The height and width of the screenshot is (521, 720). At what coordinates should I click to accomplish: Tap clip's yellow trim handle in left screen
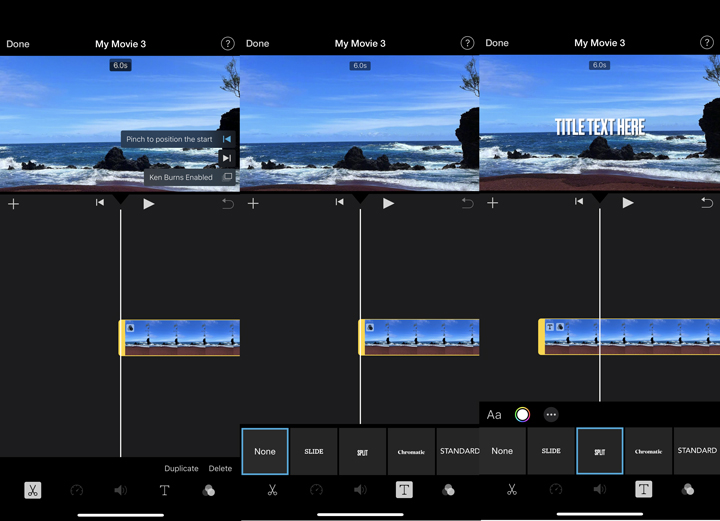pyautogui.click(x=122, y=338)
